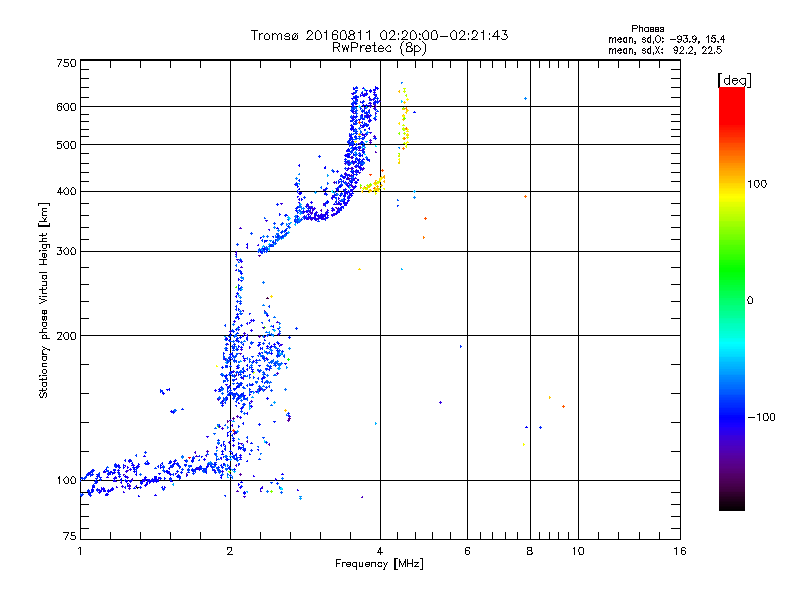Click the isolated orange point at 8 MHz, 400 km
The width and height of the screenshot is (800, 600).
[526, 196]
